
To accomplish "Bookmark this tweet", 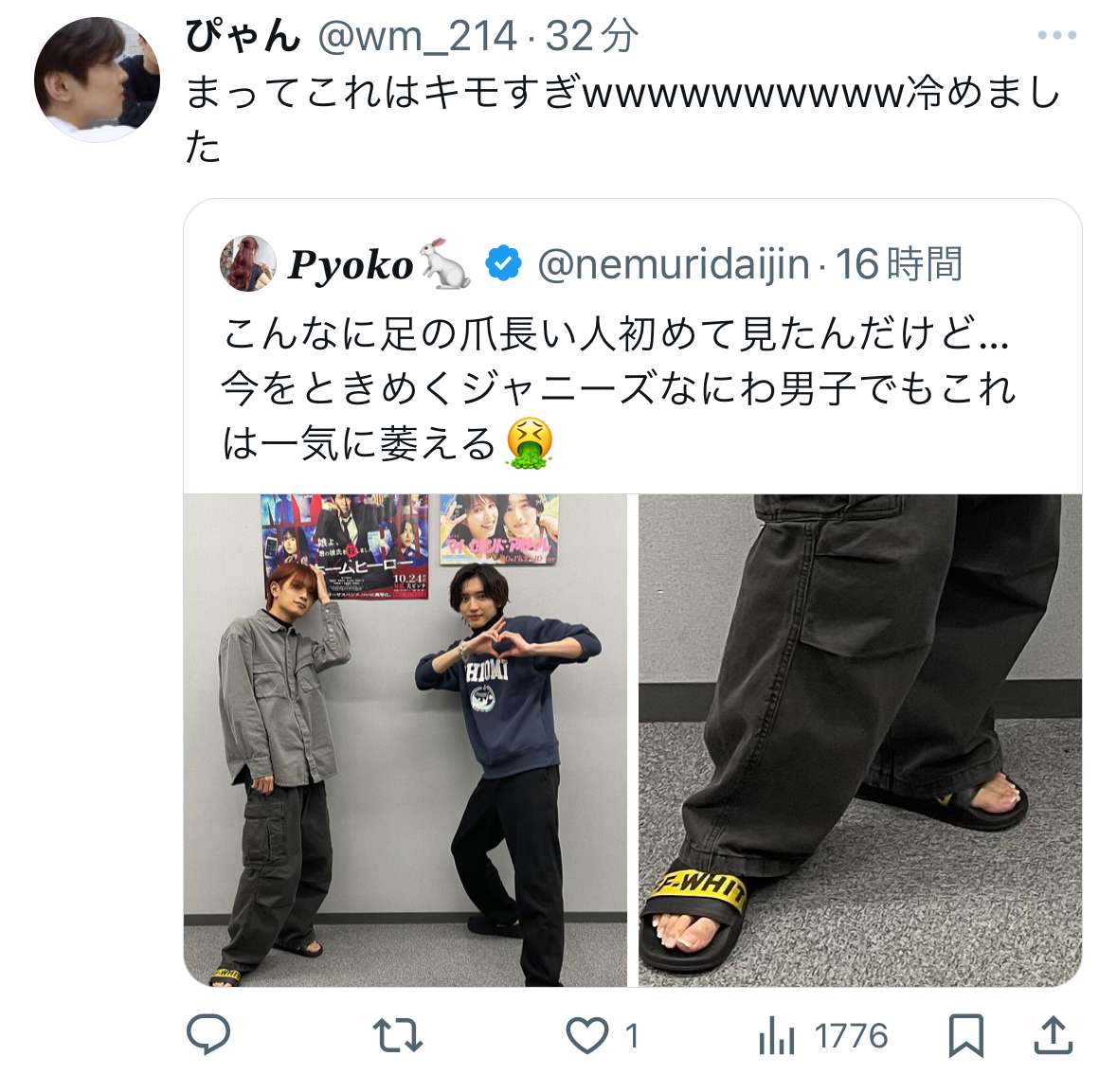I will coord(966,1035).
